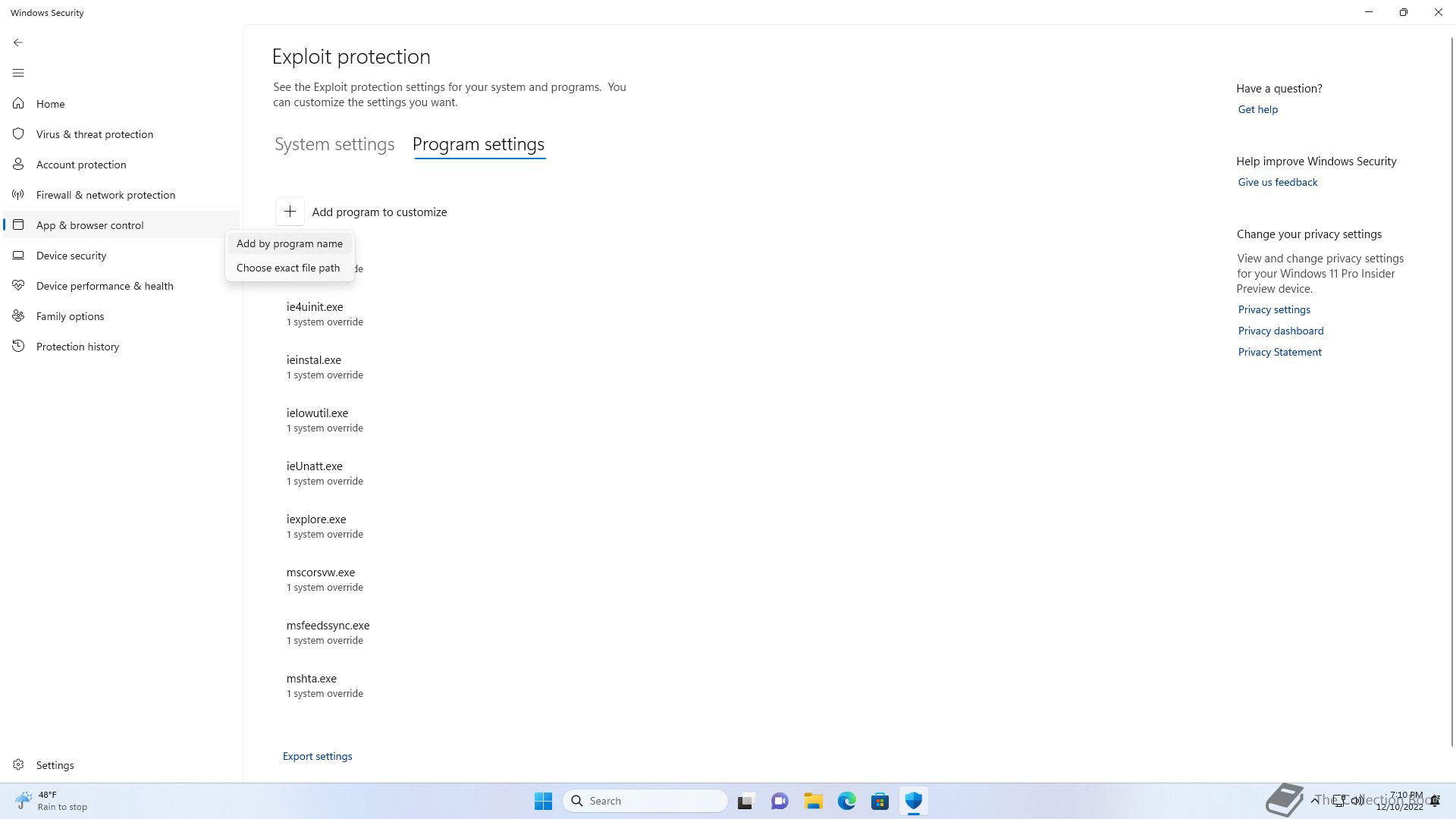Click the taskbar Search box
Image resolution: width=1456 pixels, height=819 pixels.
[645, 801]
